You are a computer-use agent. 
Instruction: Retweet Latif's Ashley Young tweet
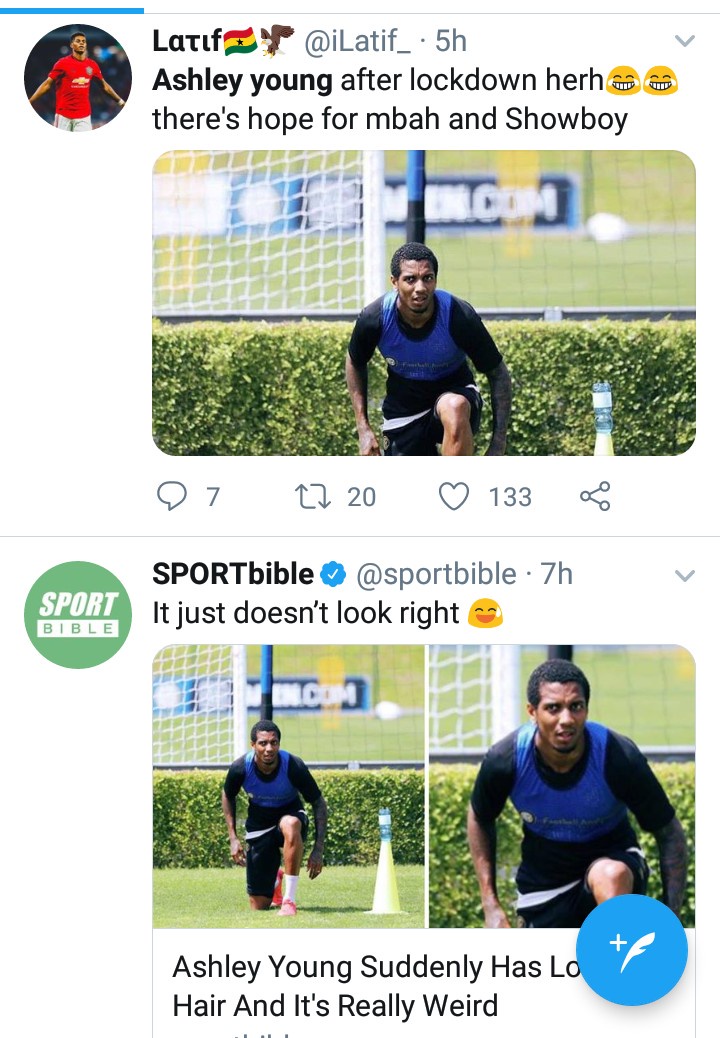312,496
